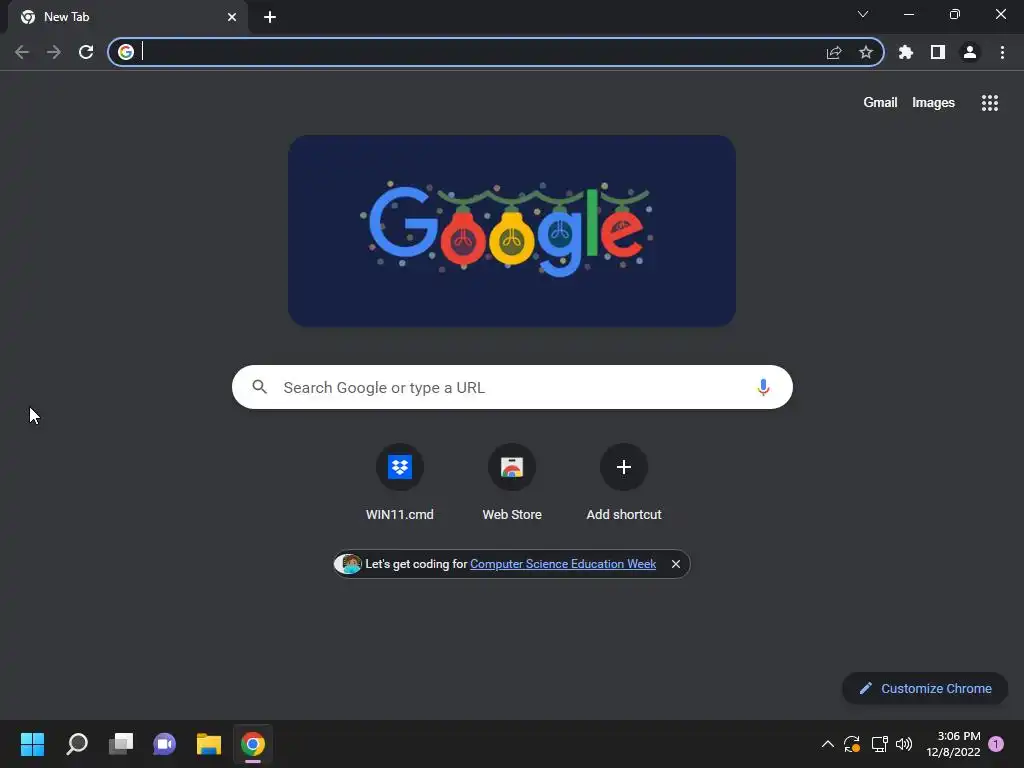Open the volume speaker tray icon
The width and height of the screenshot is (1024, 768).
tap(904, 744)
